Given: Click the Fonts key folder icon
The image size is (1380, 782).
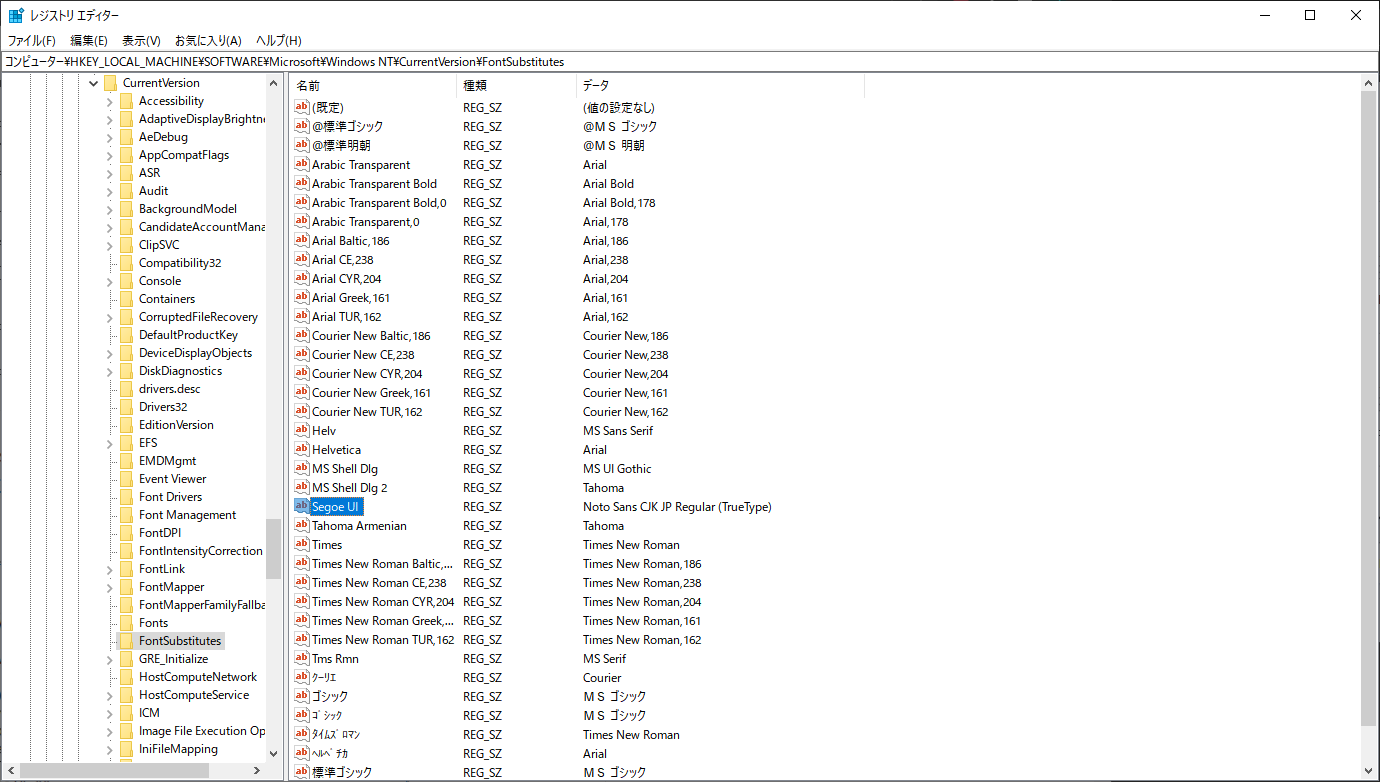Looking at the screenshot, I should [x=126, y=623].
